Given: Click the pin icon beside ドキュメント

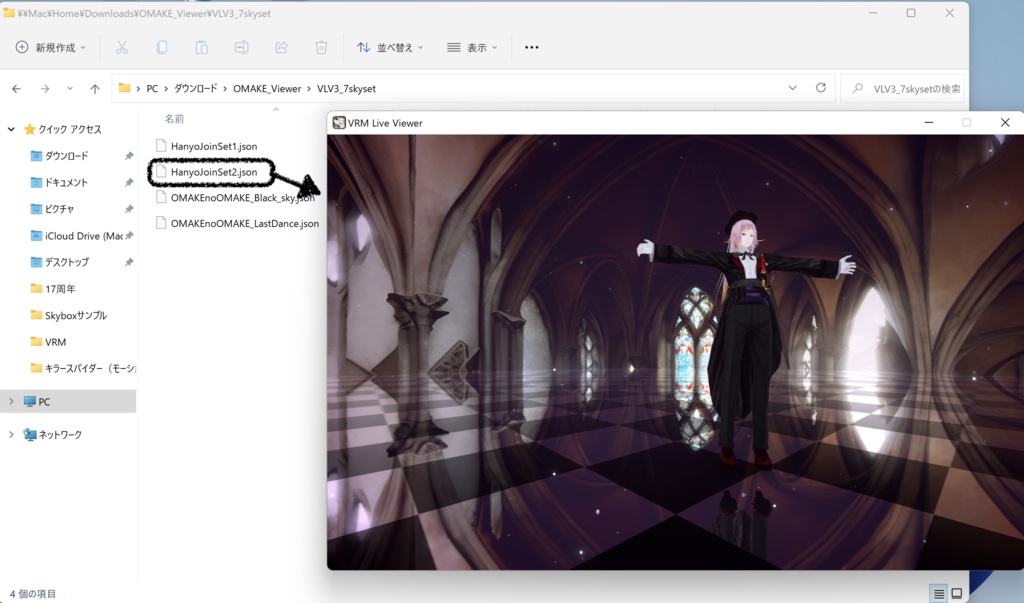Looking at the screenshot, I should coord(129,182).
